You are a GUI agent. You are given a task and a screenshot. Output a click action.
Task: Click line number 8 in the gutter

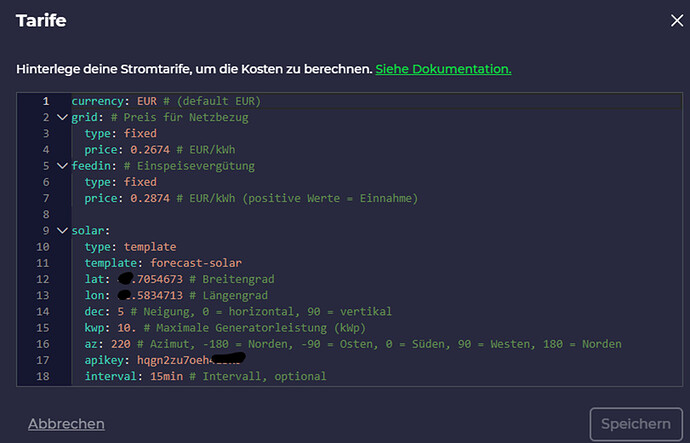pos(46,214)
